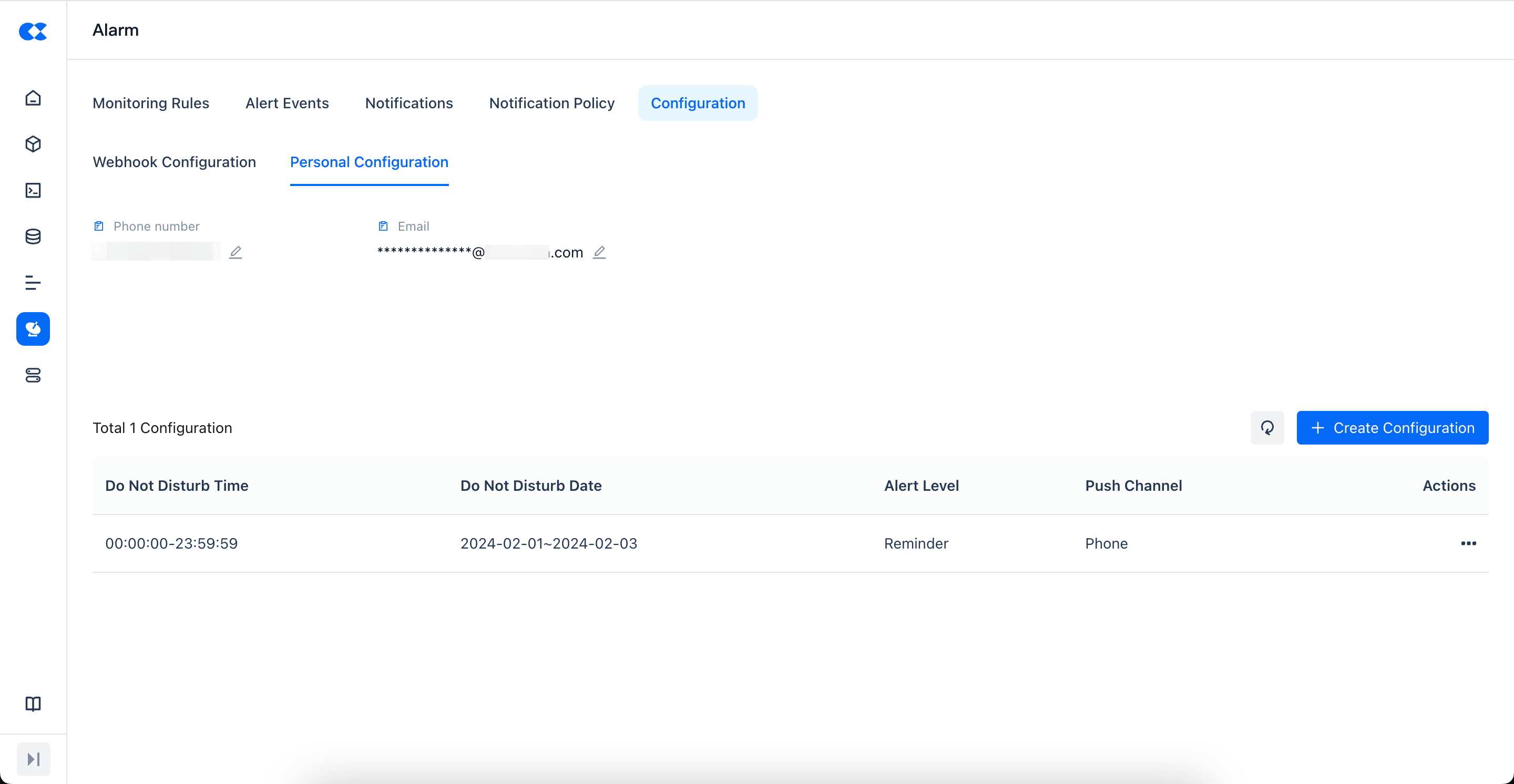The image size is (1514, 784).
Task: Open the Notifications tab
Action: tap(409, 104)
